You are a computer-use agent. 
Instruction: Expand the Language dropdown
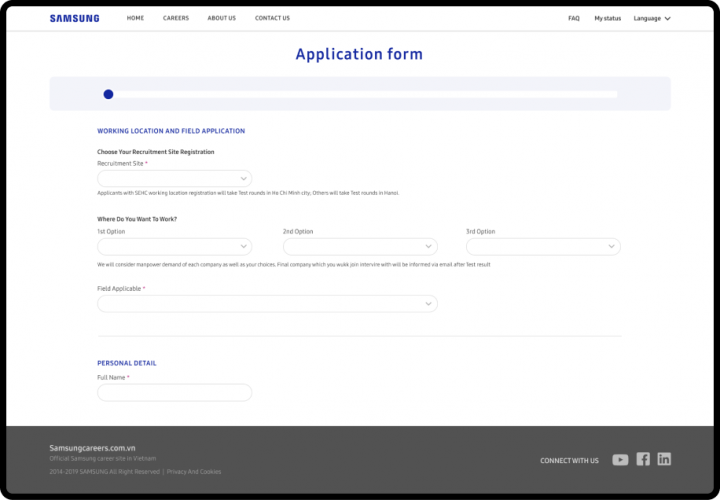(x=652, y=18)
